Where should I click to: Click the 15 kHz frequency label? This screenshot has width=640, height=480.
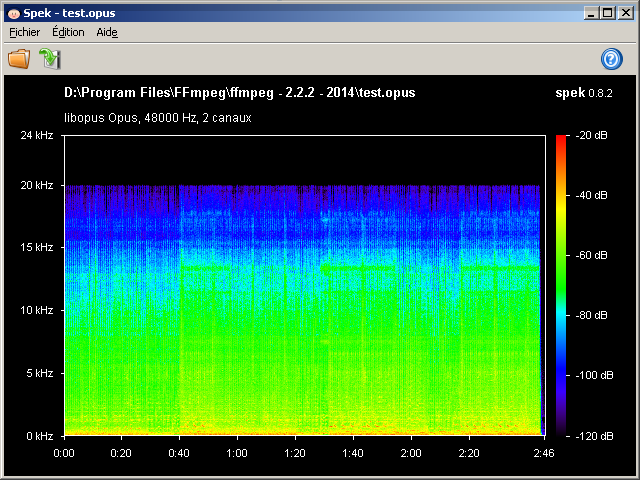coord(37,247)
